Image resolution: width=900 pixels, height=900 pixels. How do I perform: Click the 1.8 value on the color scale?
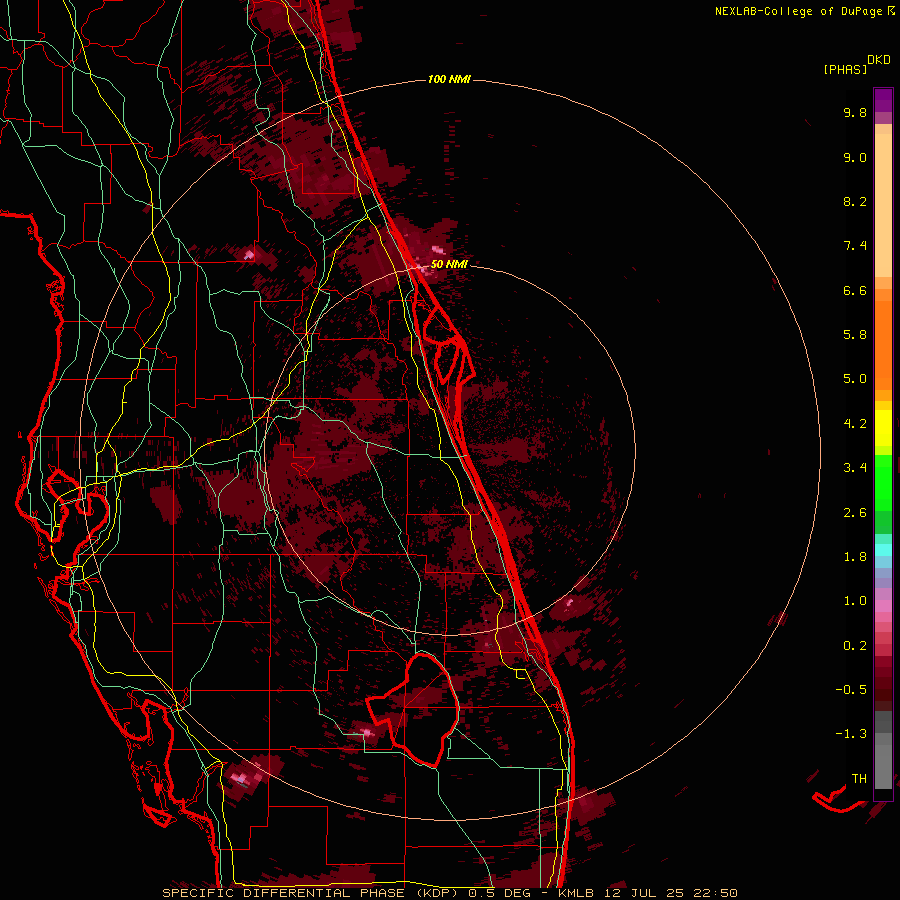855,557
